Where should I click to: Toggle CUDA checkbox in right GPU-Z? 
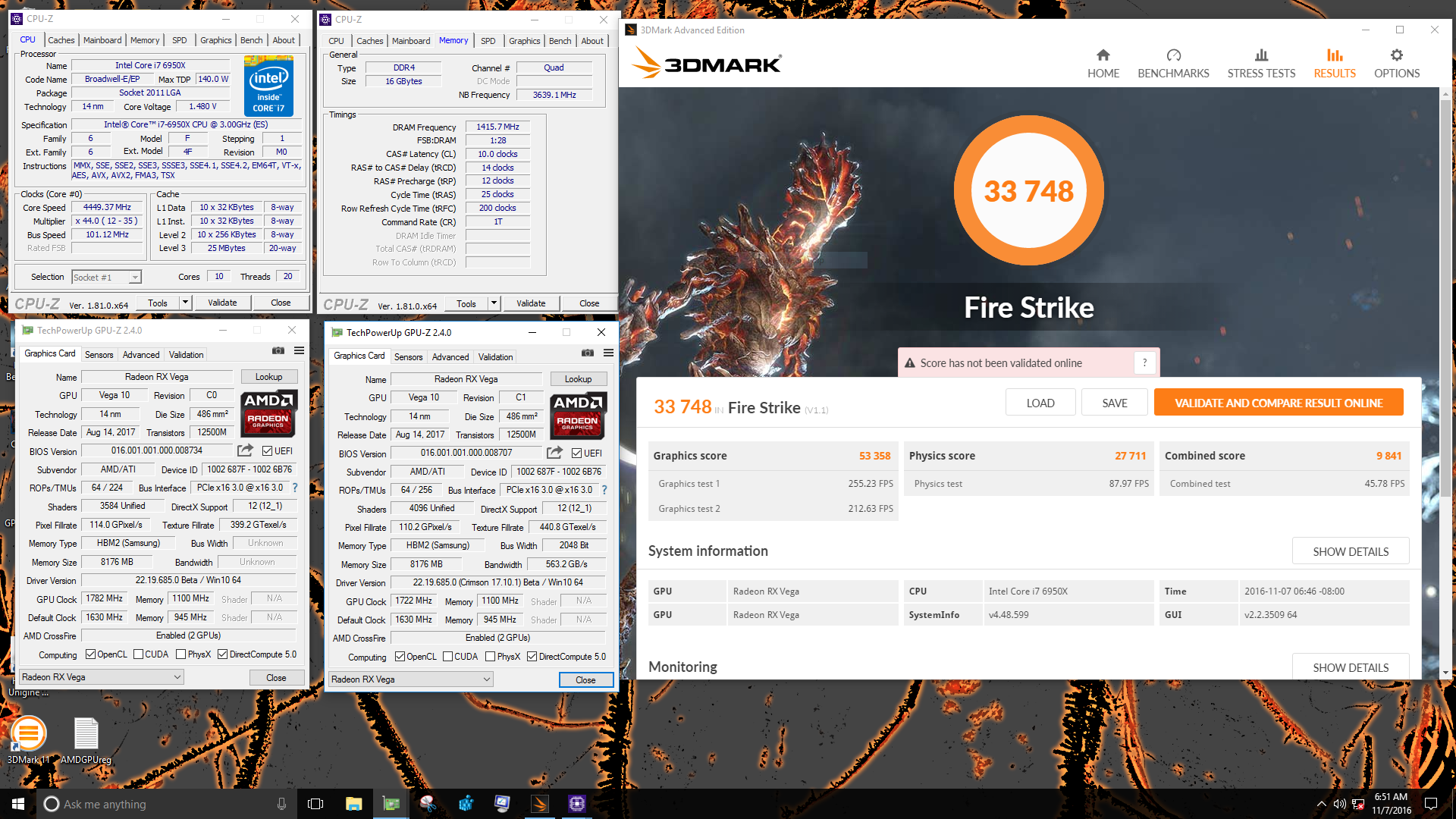(x=447, y=656)
